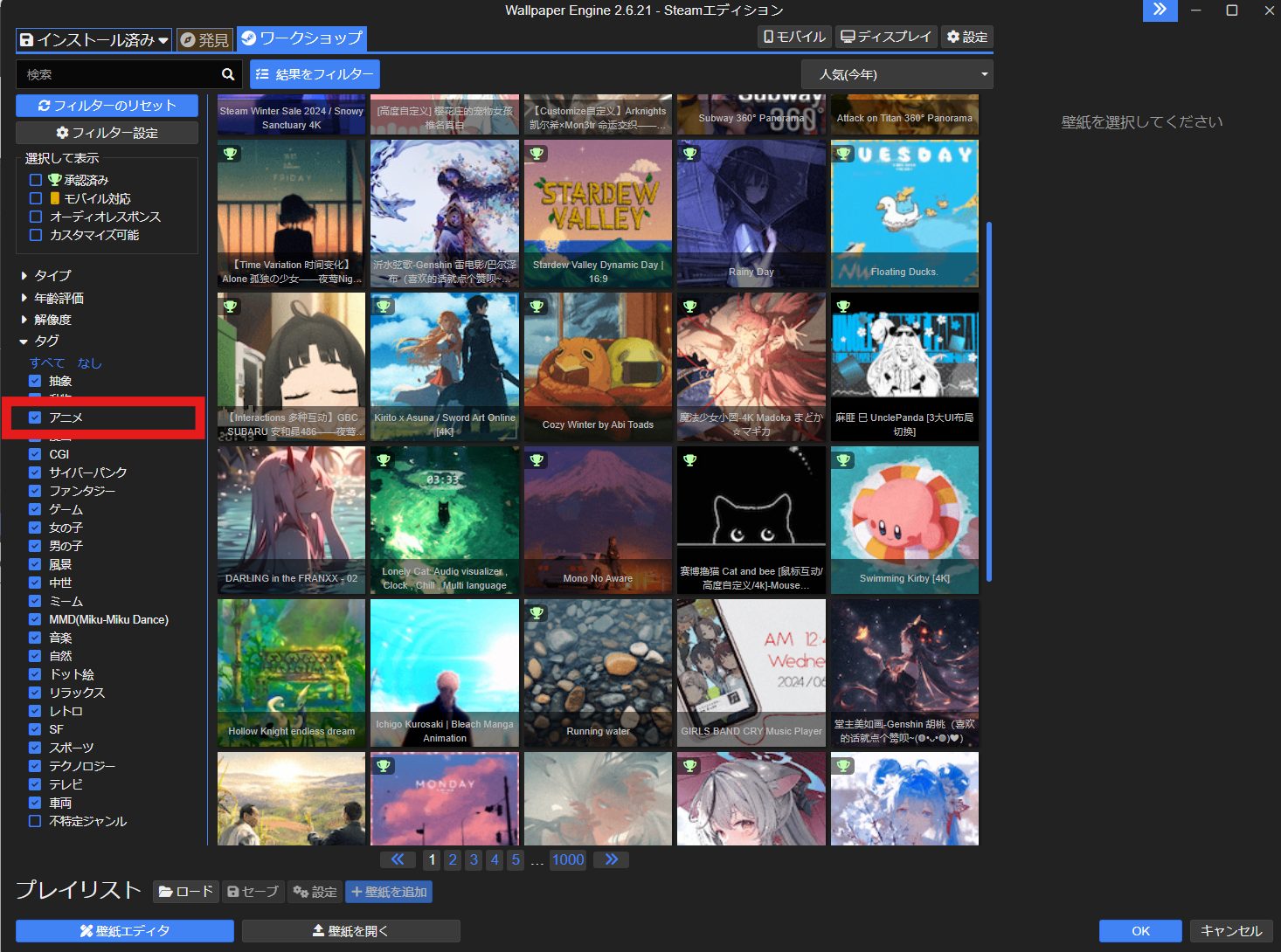Viewport: 1281px width, 952px height.
Task: Go to next page arrow icon
Action: click(612, 859)
